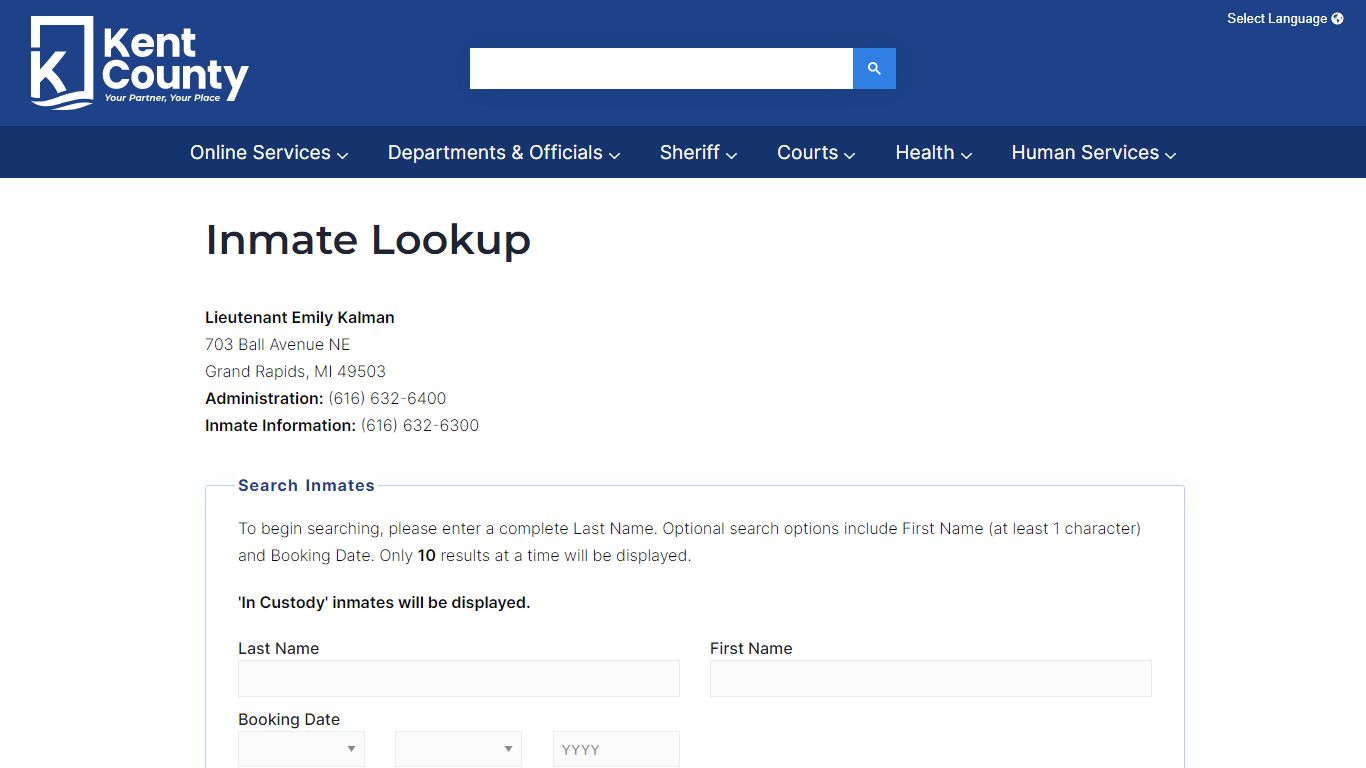This screenshot has height=768, width=1366.
Task: Click the chevron arrow beside Sheriff
Action: (732, 155)
